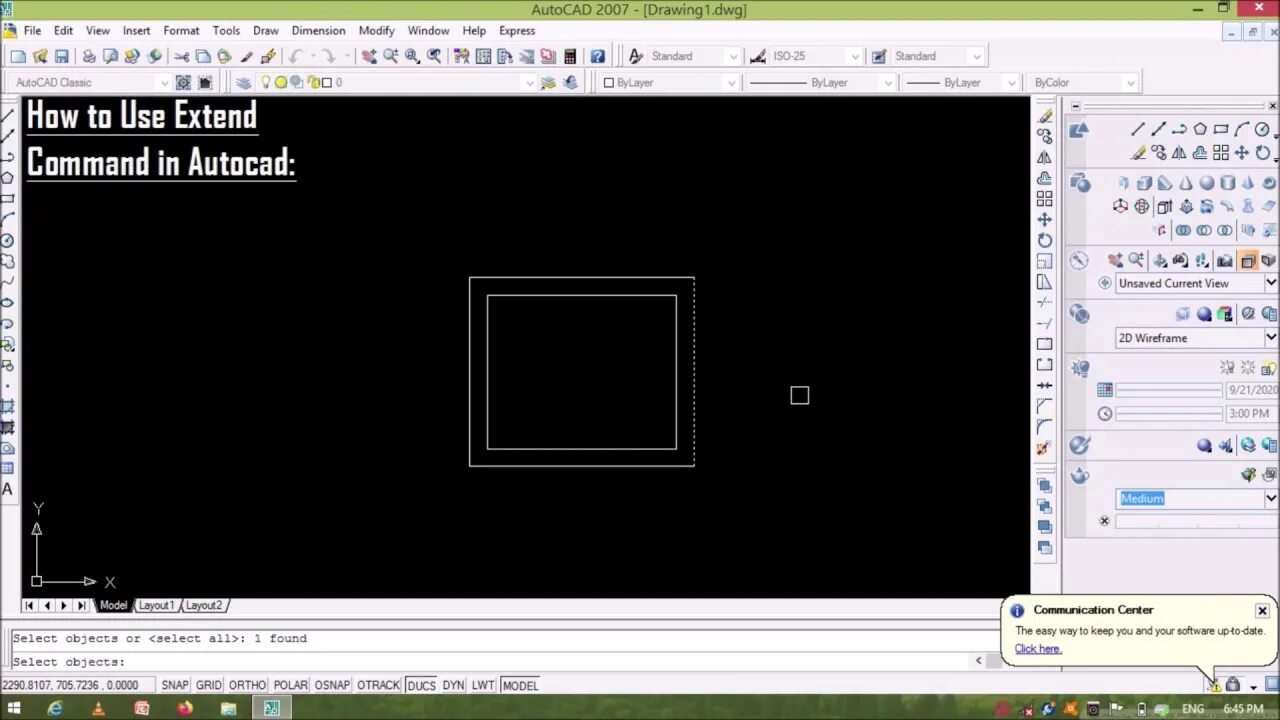Image resolution: width=1280 pixels, height=720 pixels.
Task: Switch to the Layout2 tab
Action: (203, 605)
